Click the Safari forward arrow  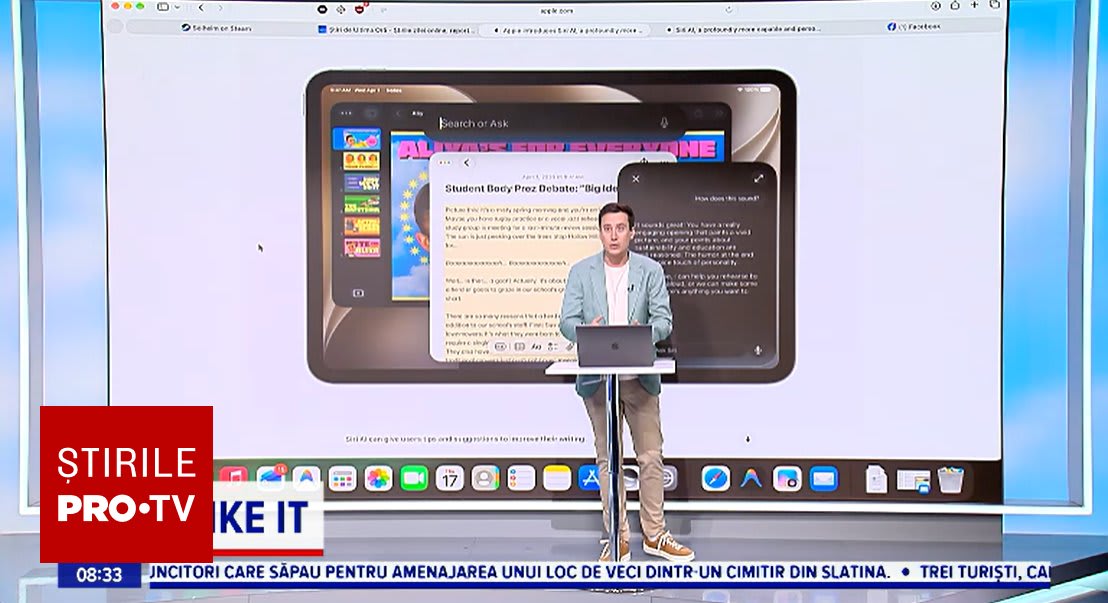(x=220, y=8)
